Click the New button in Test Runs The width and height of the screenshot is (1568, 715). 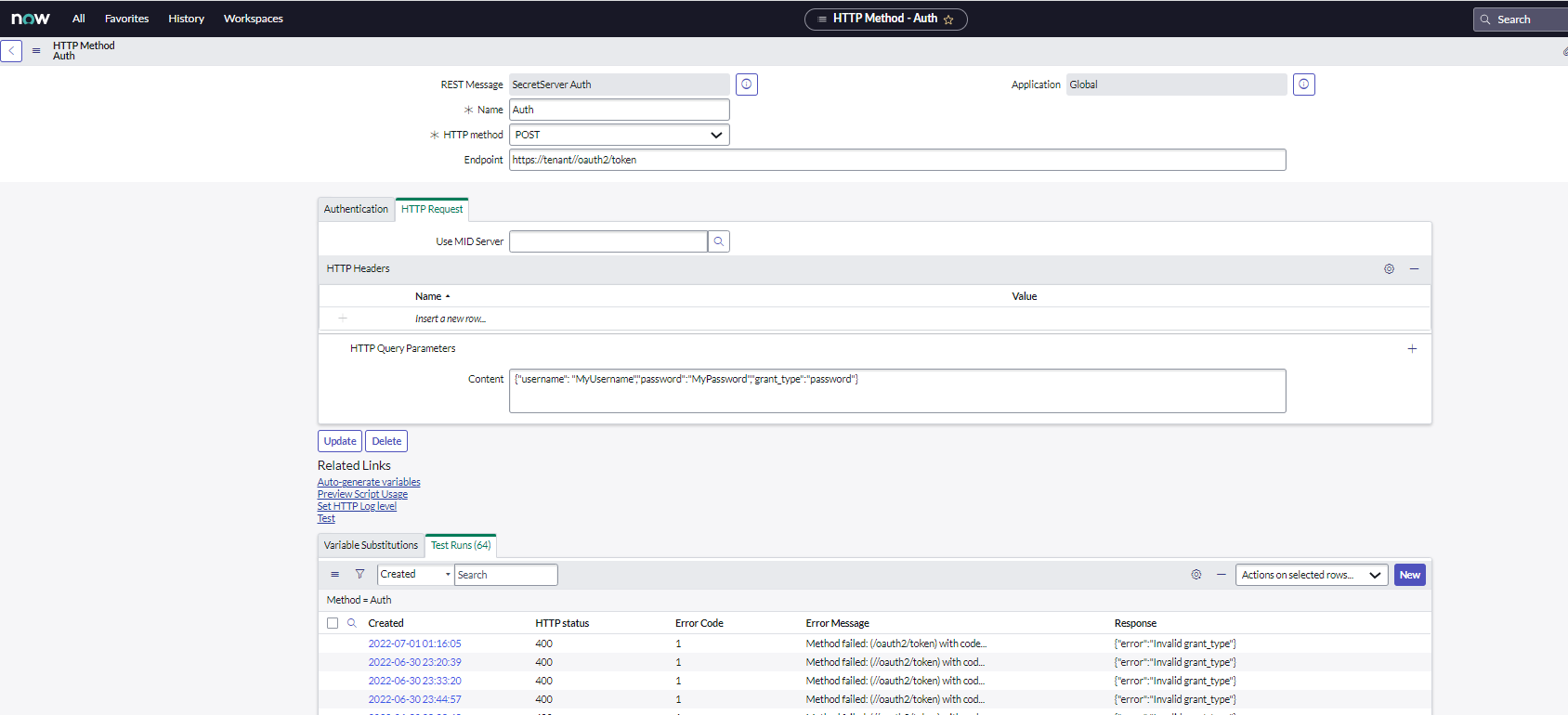(x=1410, y=575)
